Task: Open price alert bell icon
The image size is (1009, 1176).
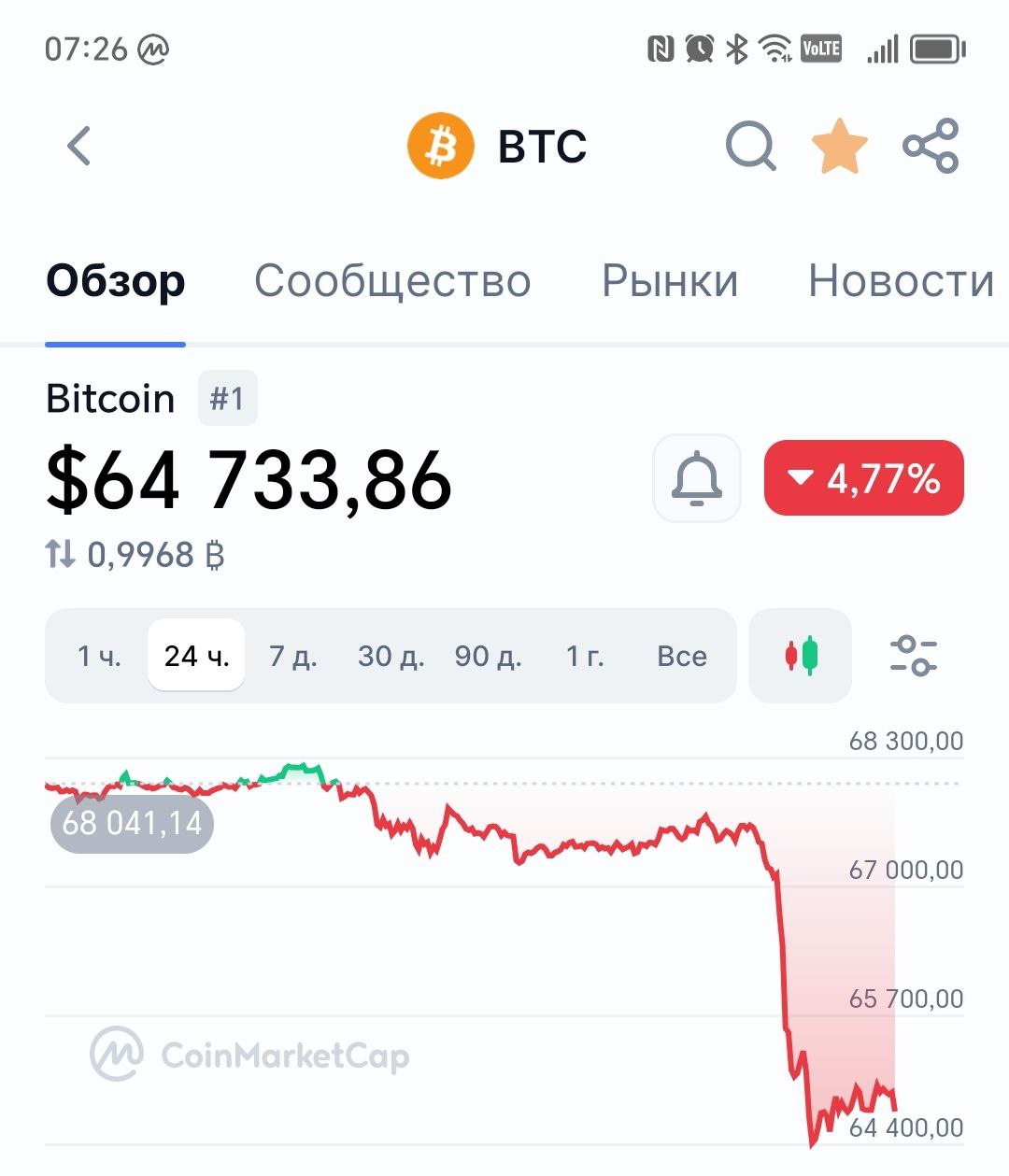Action: point(697,478)
